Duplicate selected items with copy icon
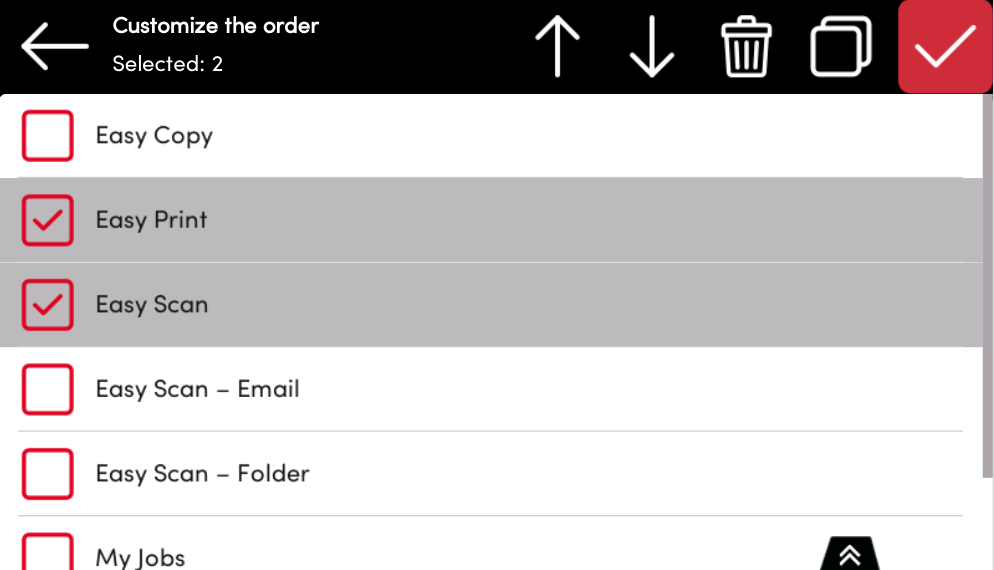Image resolution: width=994 pixels, height=570 pixels. pyautogui.click(x=840, y=47)
